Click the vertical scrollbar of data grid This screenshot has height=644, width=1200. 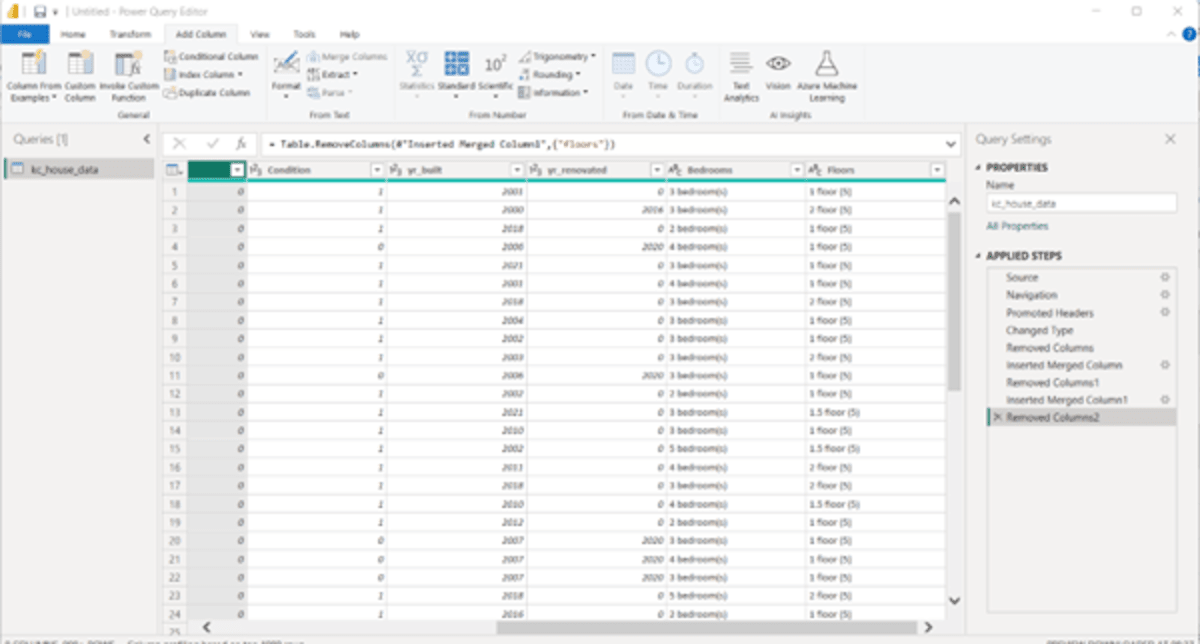coord(954,300)
